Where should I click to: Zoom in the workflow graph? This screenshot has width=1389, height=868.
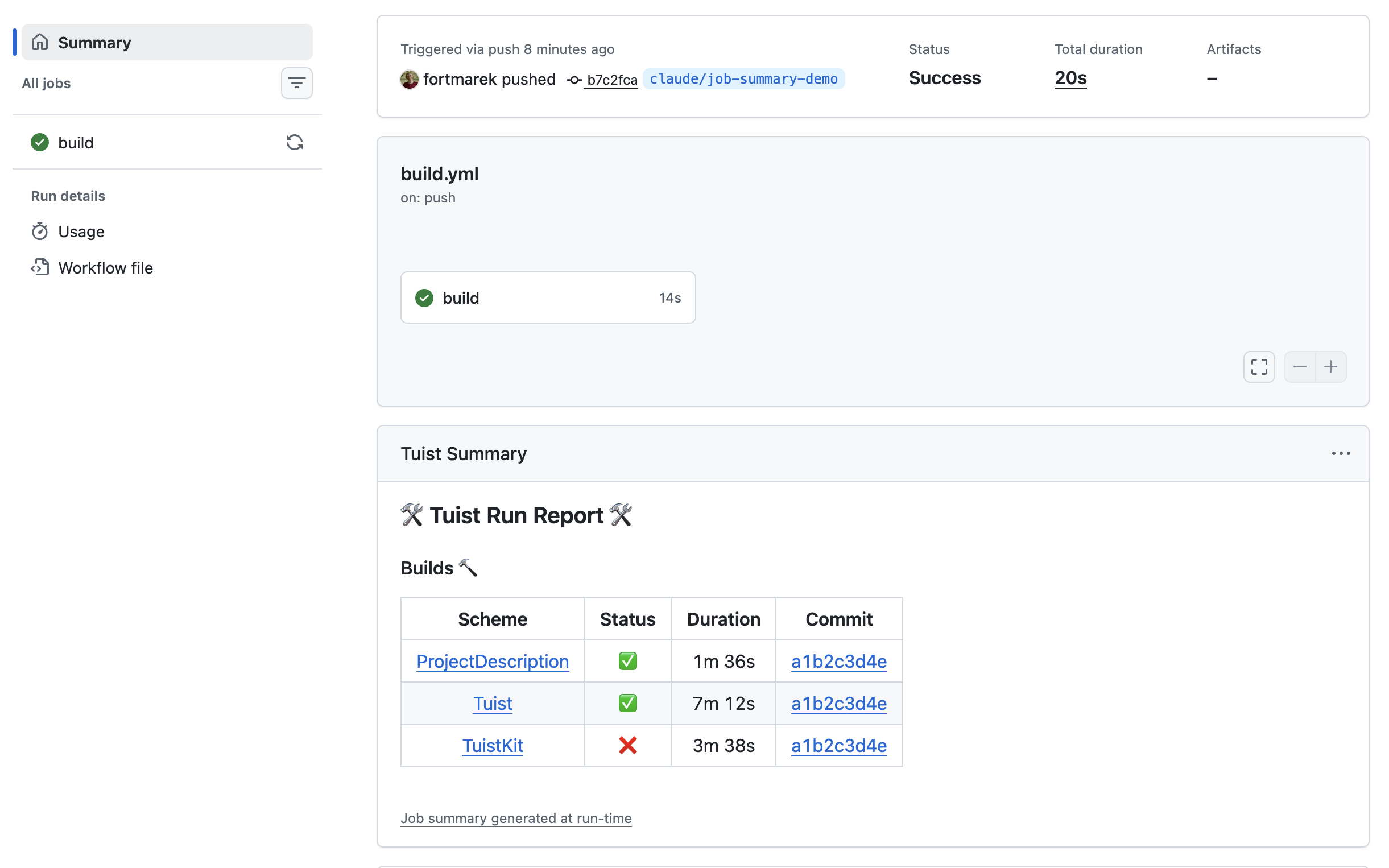1331,367
